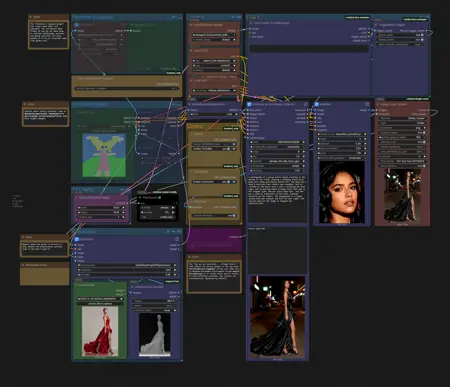
Task: Open the model dropdown above the portrait image
Action: pyautogui.click(x=342, y=134)
